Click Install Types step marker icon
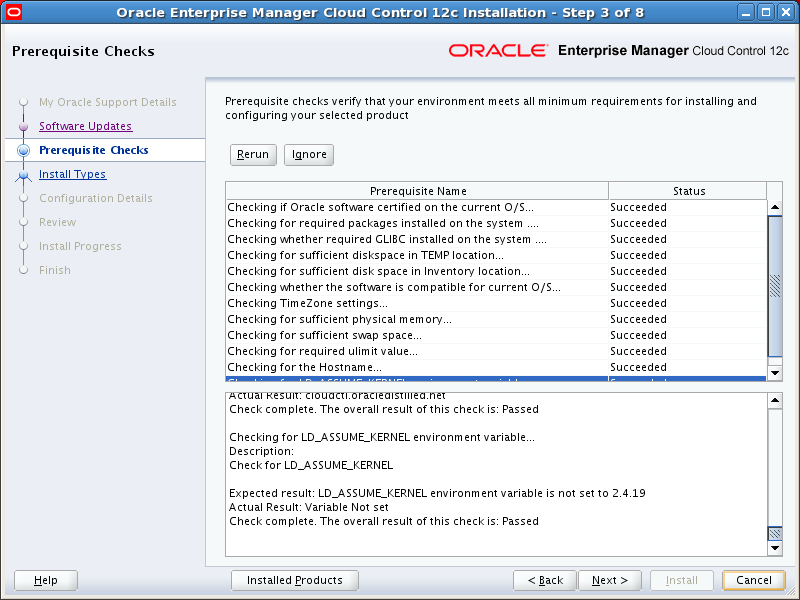This screenshot has width=800, height=600. [23, 176]
